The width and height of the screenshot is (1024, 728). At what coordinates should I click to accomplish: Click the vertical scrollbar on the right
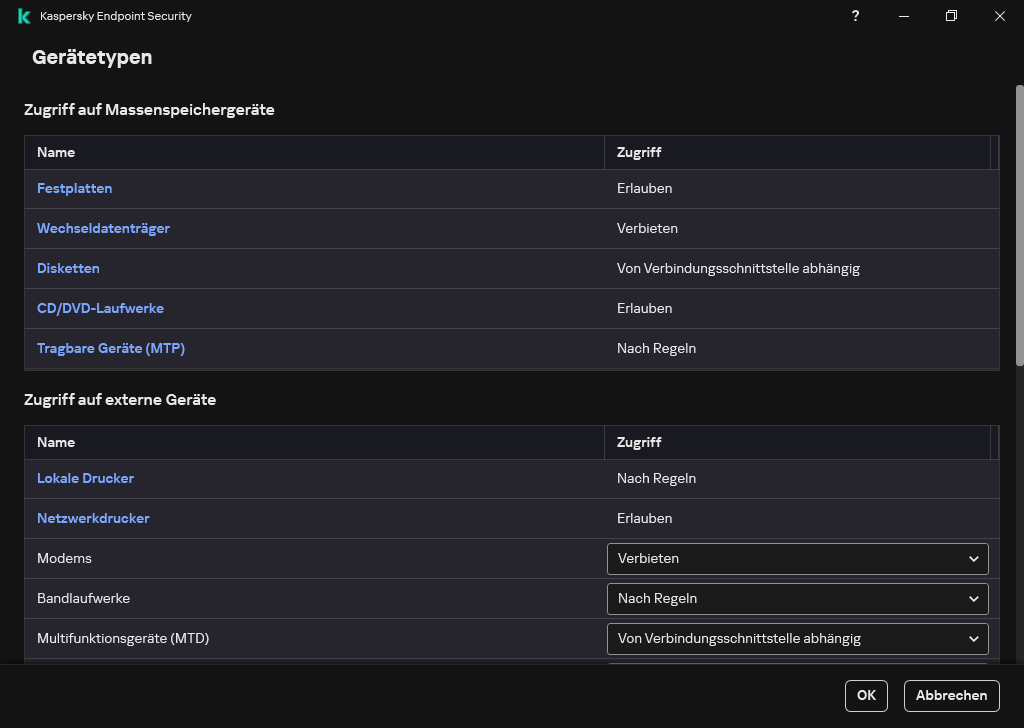(x=1019, y=225)
